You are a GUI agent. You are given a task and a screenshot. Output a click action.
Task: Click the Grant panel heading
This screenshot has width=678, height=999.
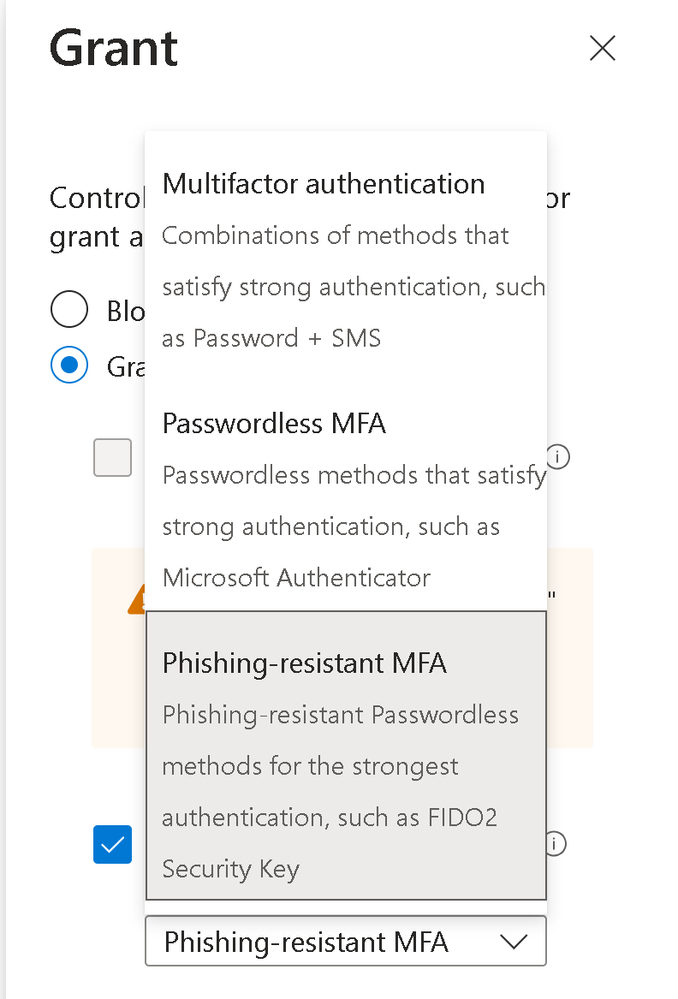click(113, 48)
